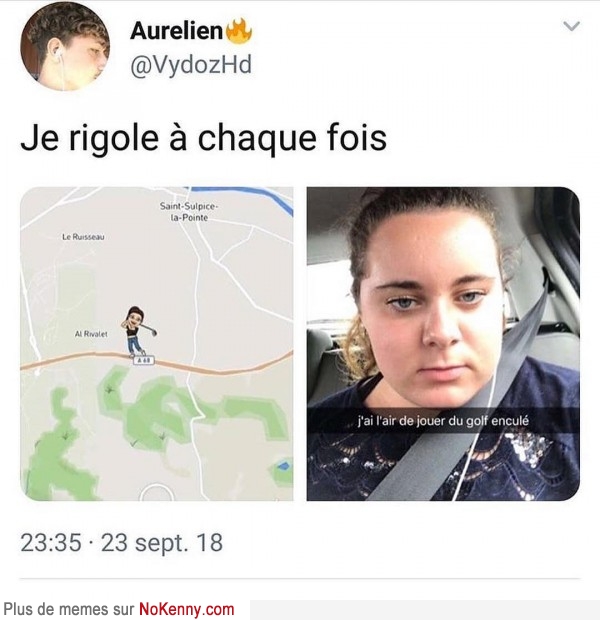Click the blue river line on map
Viewport: 600px width, 620px height.
(x=253, y=196)
